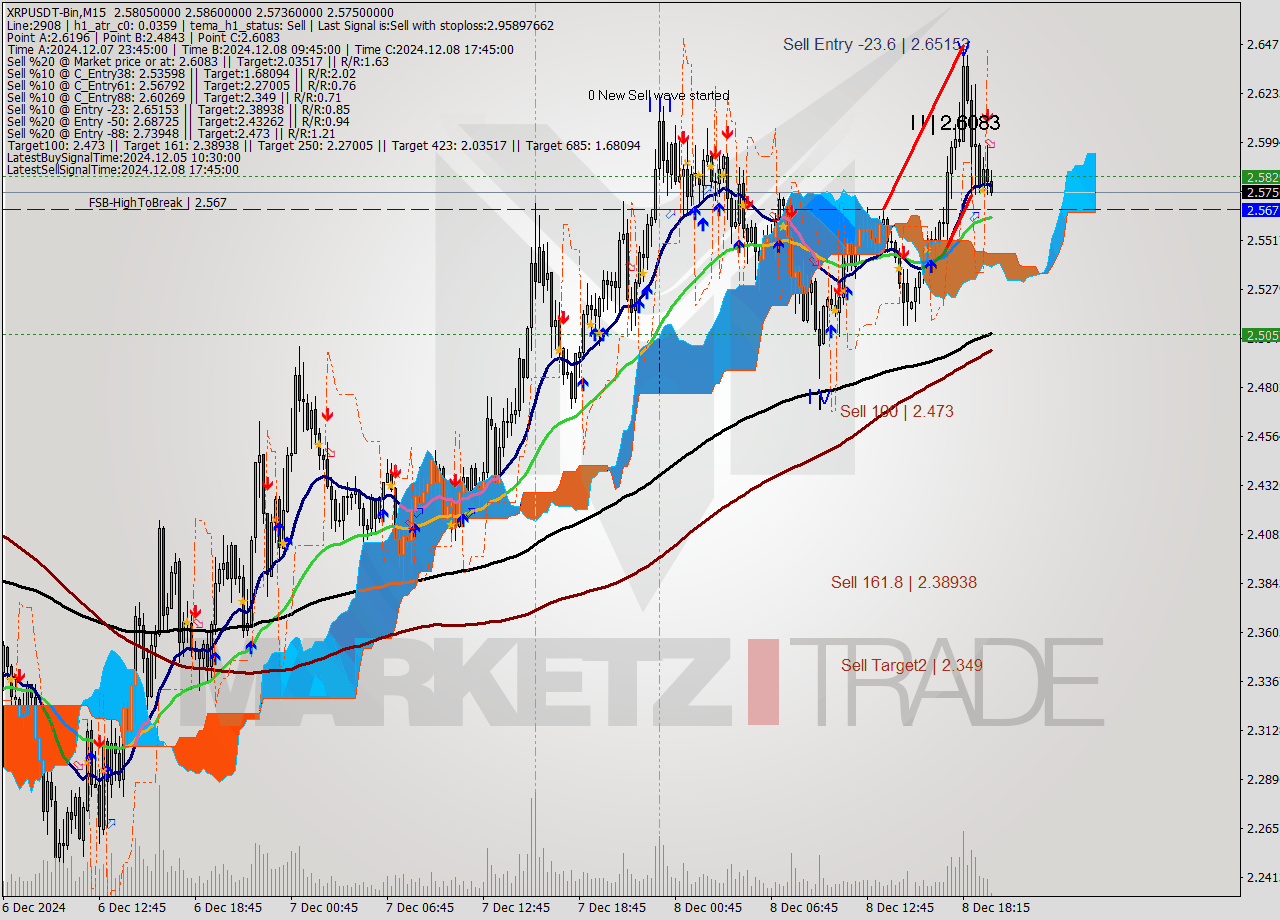Click the 2.241 price axis label
This screenshot has height=920, width=1280.
pos(1262,877)
